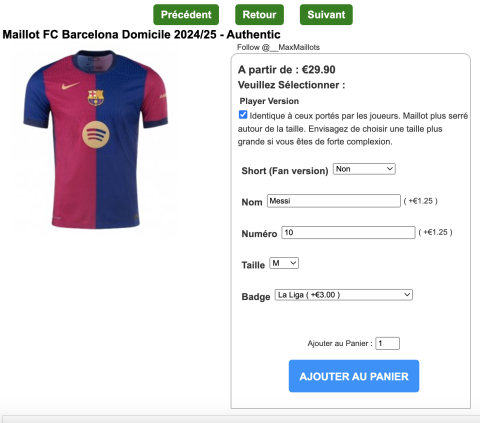
Task: Expand the Taille size dropdown
Action: [x=284, y=263]
